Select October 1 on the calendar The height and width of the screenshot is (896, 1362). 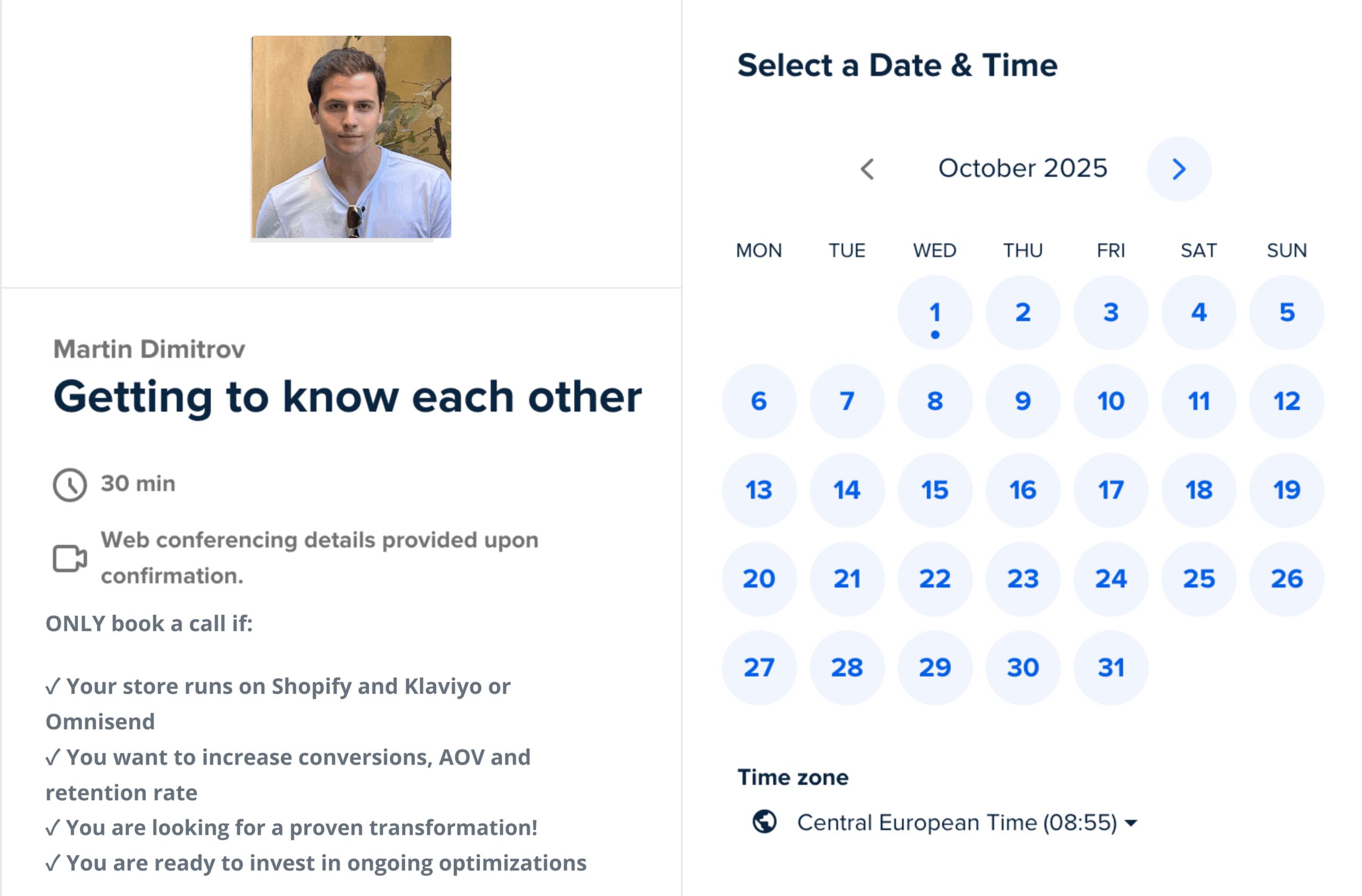point(935,312)
